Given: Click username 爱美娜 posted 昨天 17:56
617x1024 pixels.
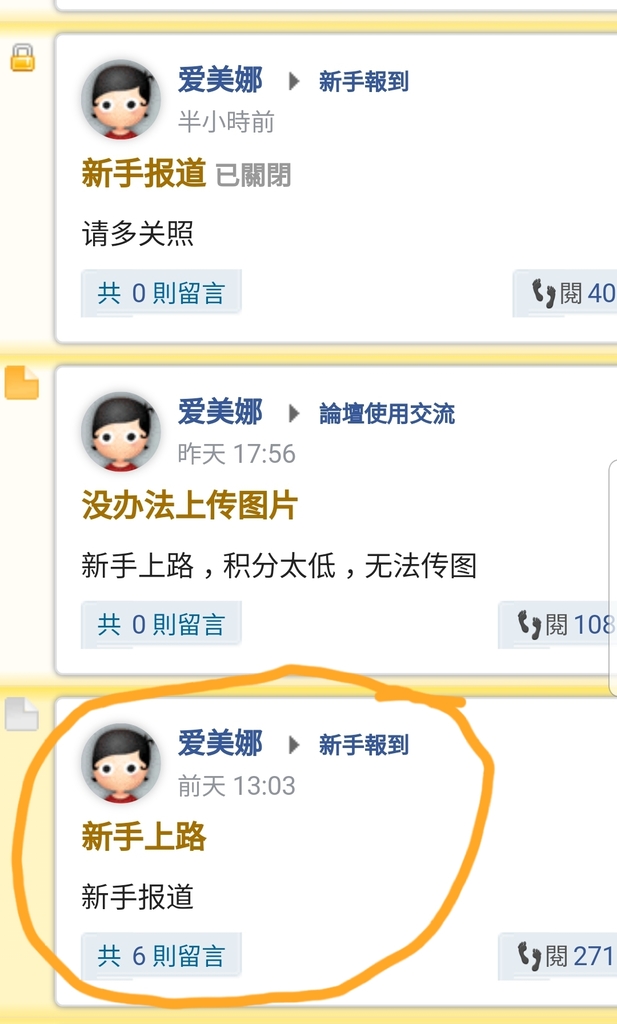Looking at the screenshot, I should tap(220, 412).
